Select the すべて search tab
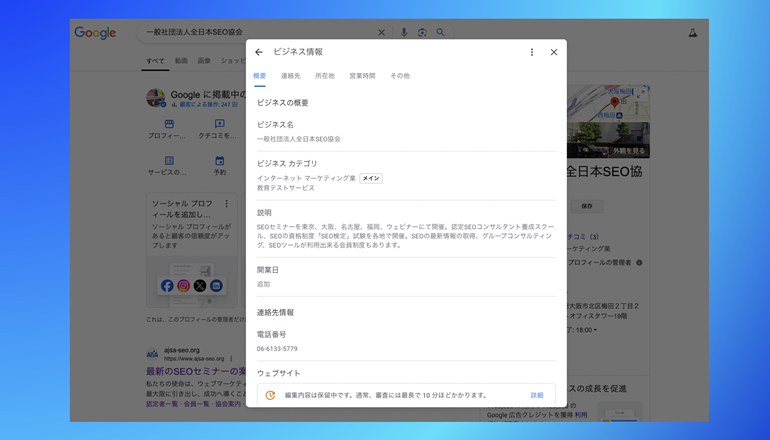 tap(155, 61)
